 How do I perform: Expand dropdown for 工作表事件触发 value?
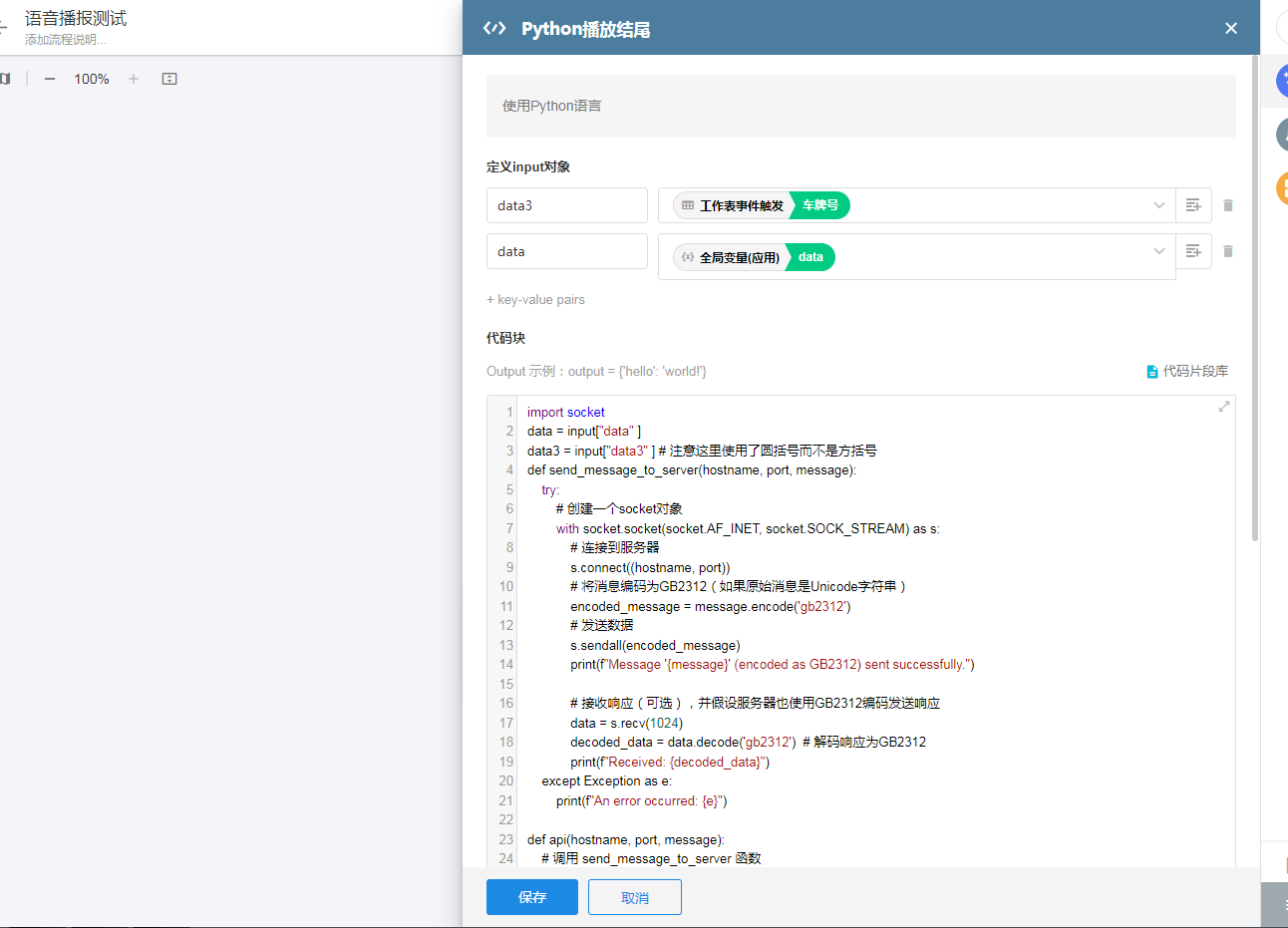(x=1158, y=205)
